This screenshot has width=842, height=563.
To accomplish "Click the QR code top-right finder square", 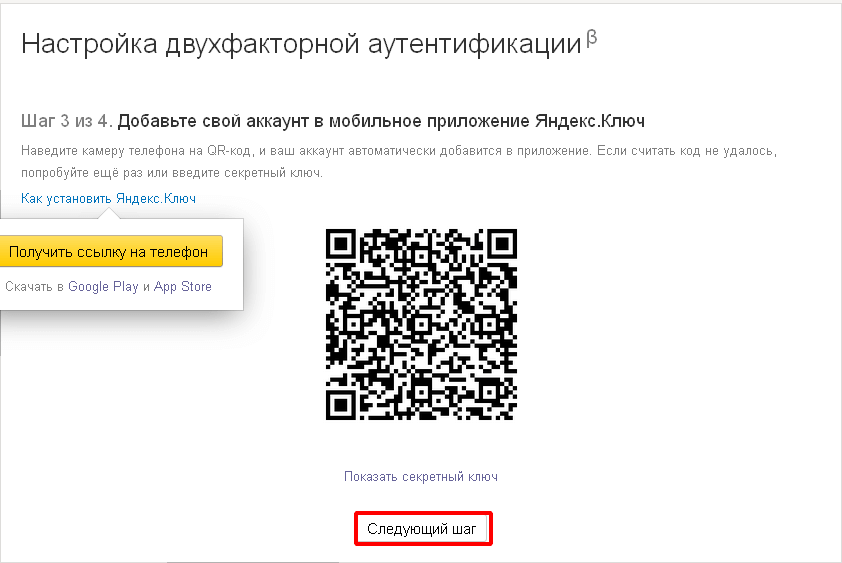I will click(x=502, y=244).
